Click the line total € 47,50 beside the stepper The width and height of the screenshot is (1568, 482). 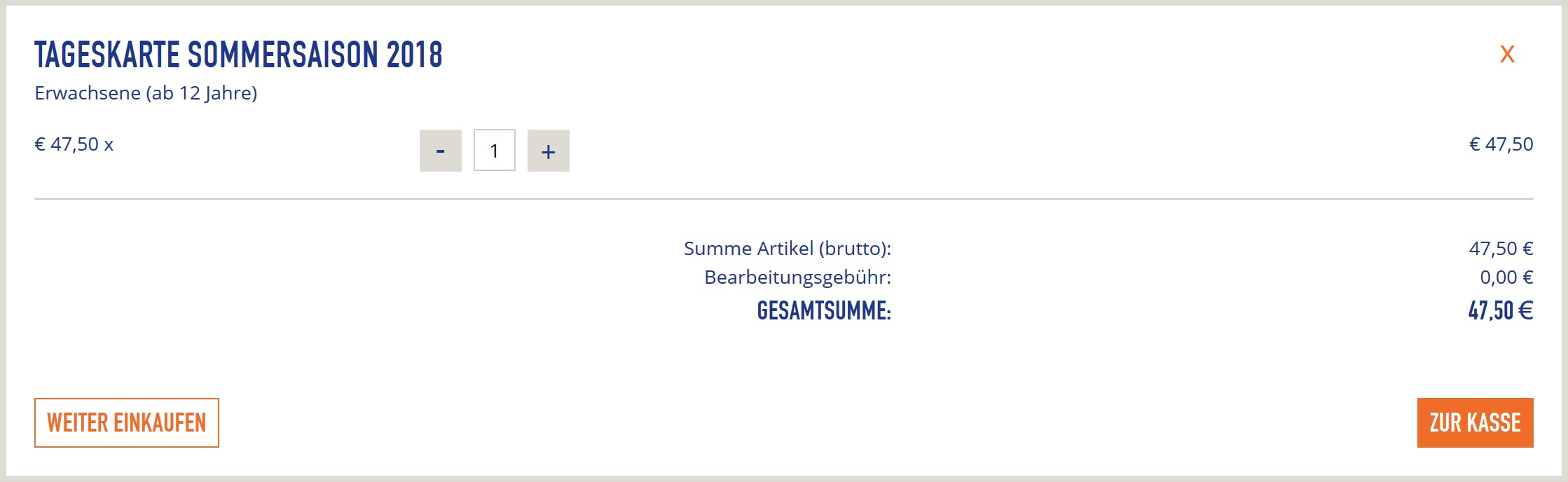coord(1501,144)
